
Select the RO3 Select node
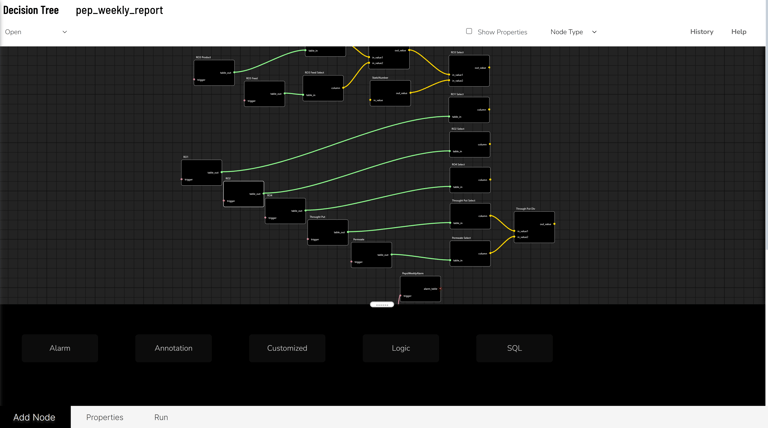[x=469, y=71]
